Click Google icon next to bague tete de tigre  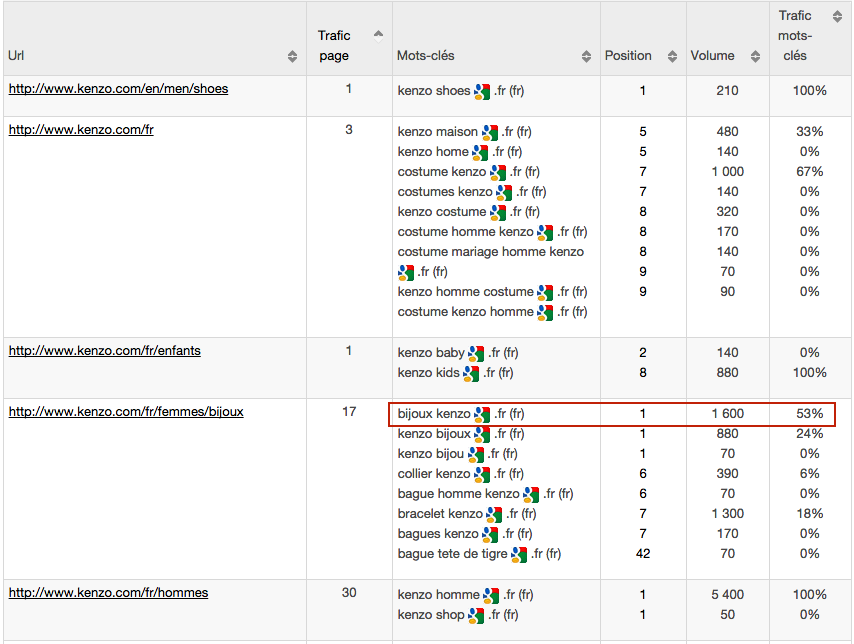click(519, 555)
